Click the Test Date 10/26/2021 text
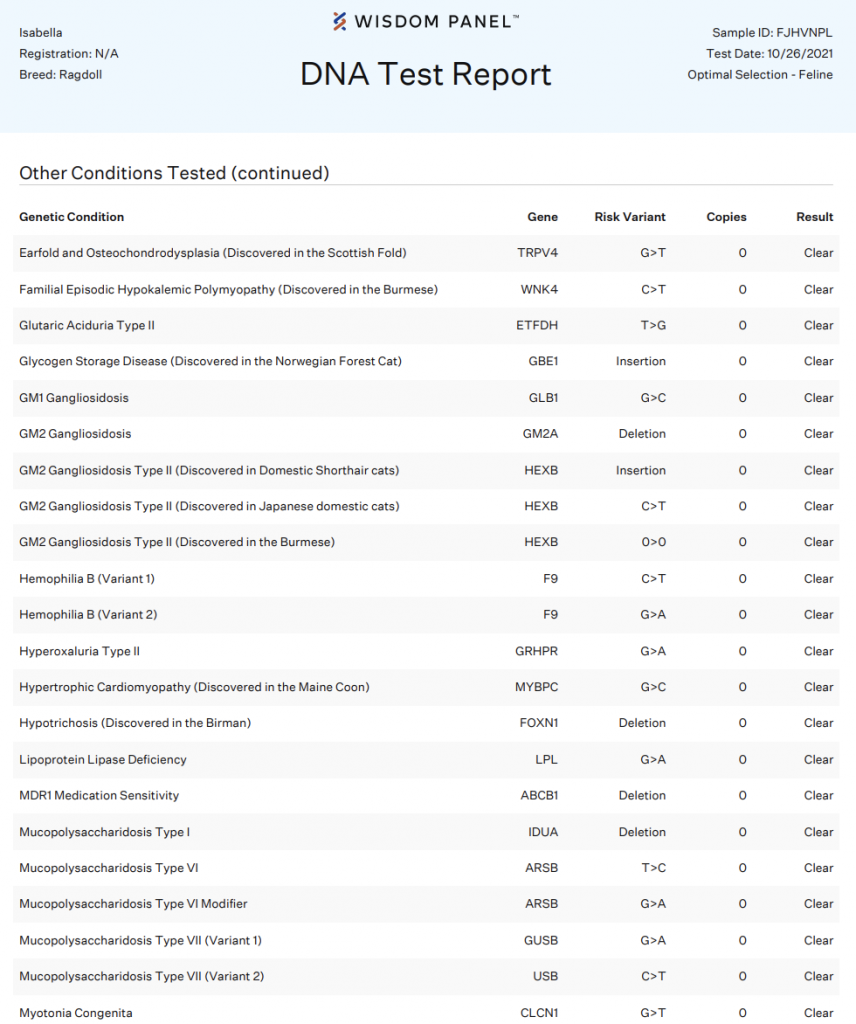 [x=769, y=54]
